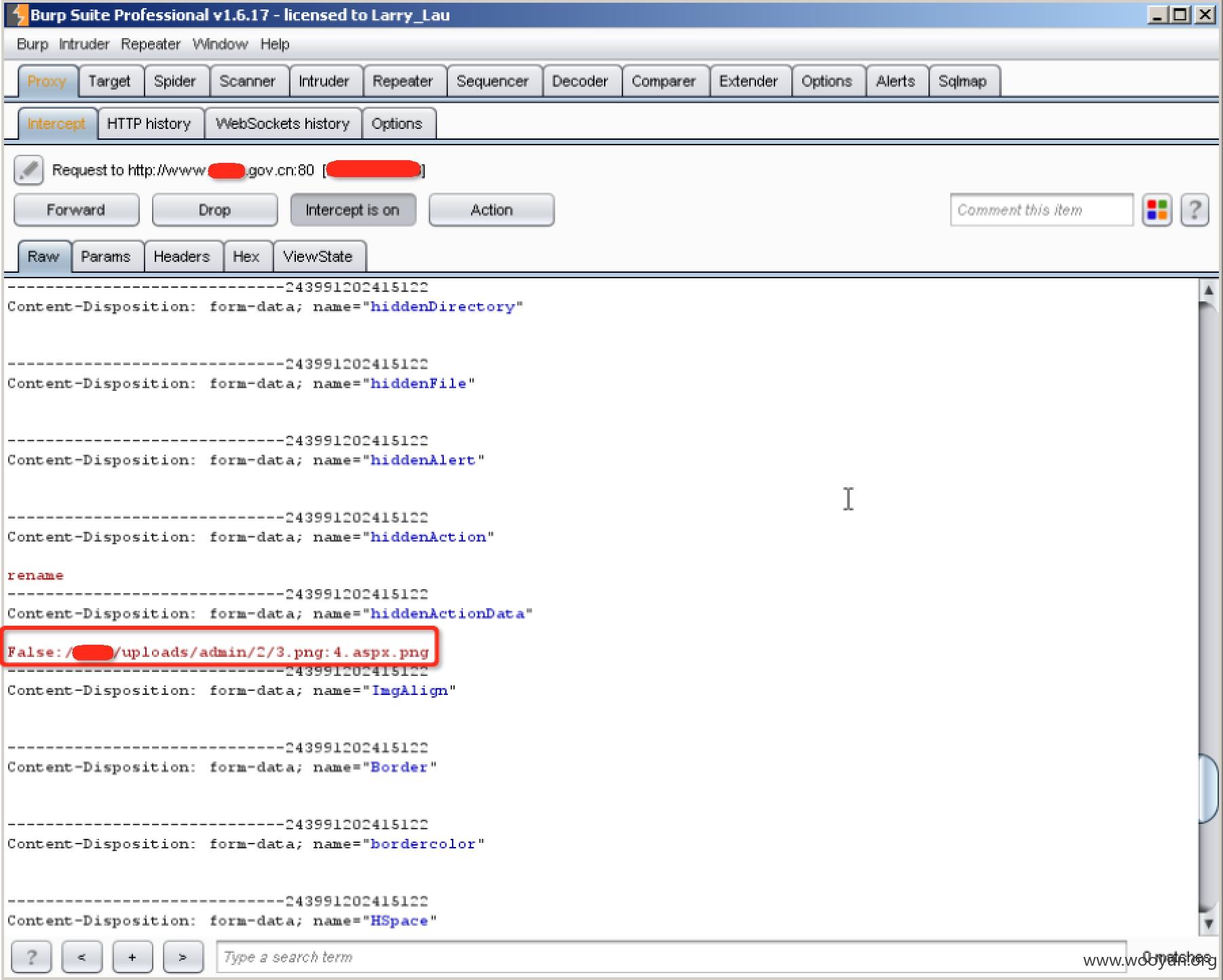Click the Comment this item field
1223x980 pixels.
point(1042,210)
